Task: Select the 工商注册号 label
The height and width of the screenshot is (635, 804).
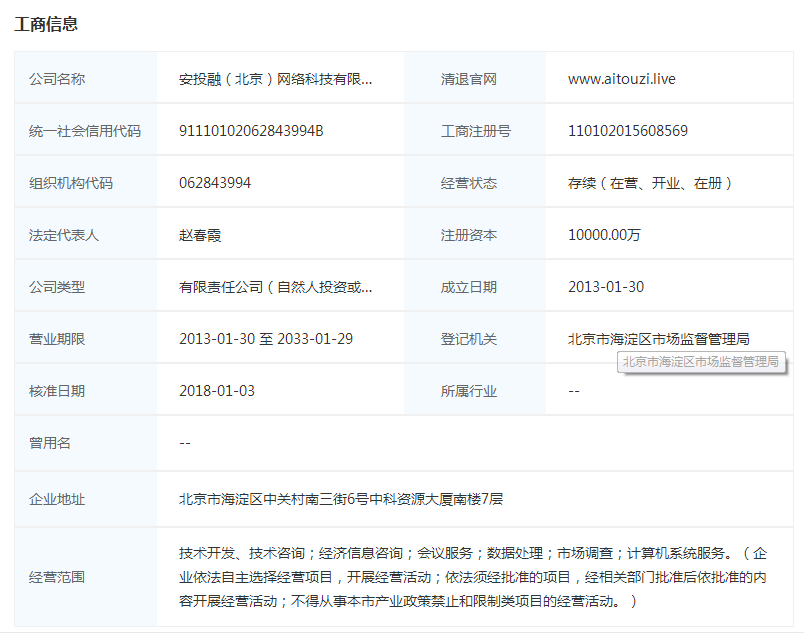Action: [476, 131]
